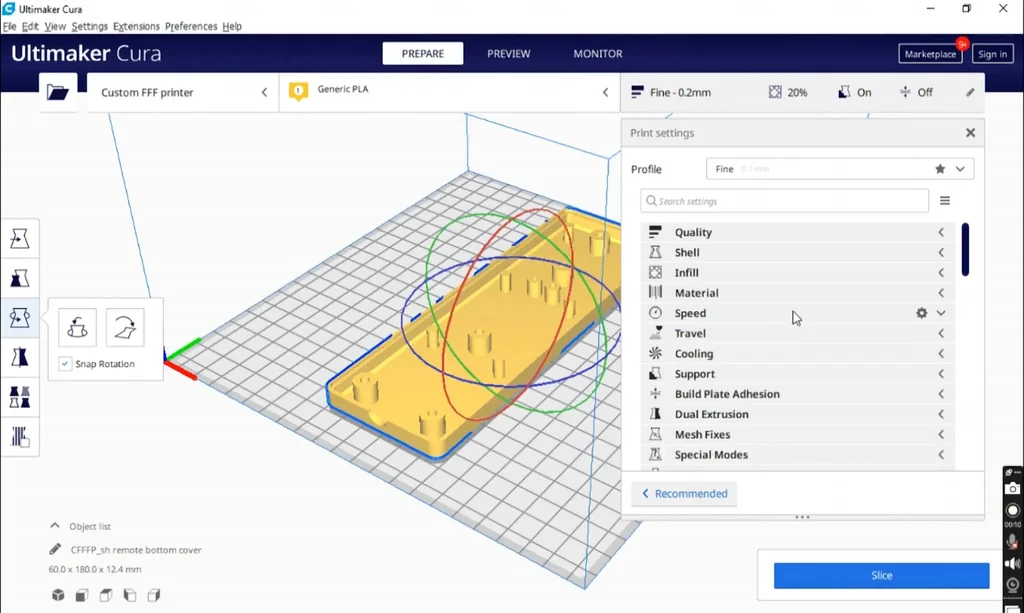Image resolution: width=1024 pixels, height=613 pixels.
Task: Switch to right side view cube icon
Action: click(154, 595)
